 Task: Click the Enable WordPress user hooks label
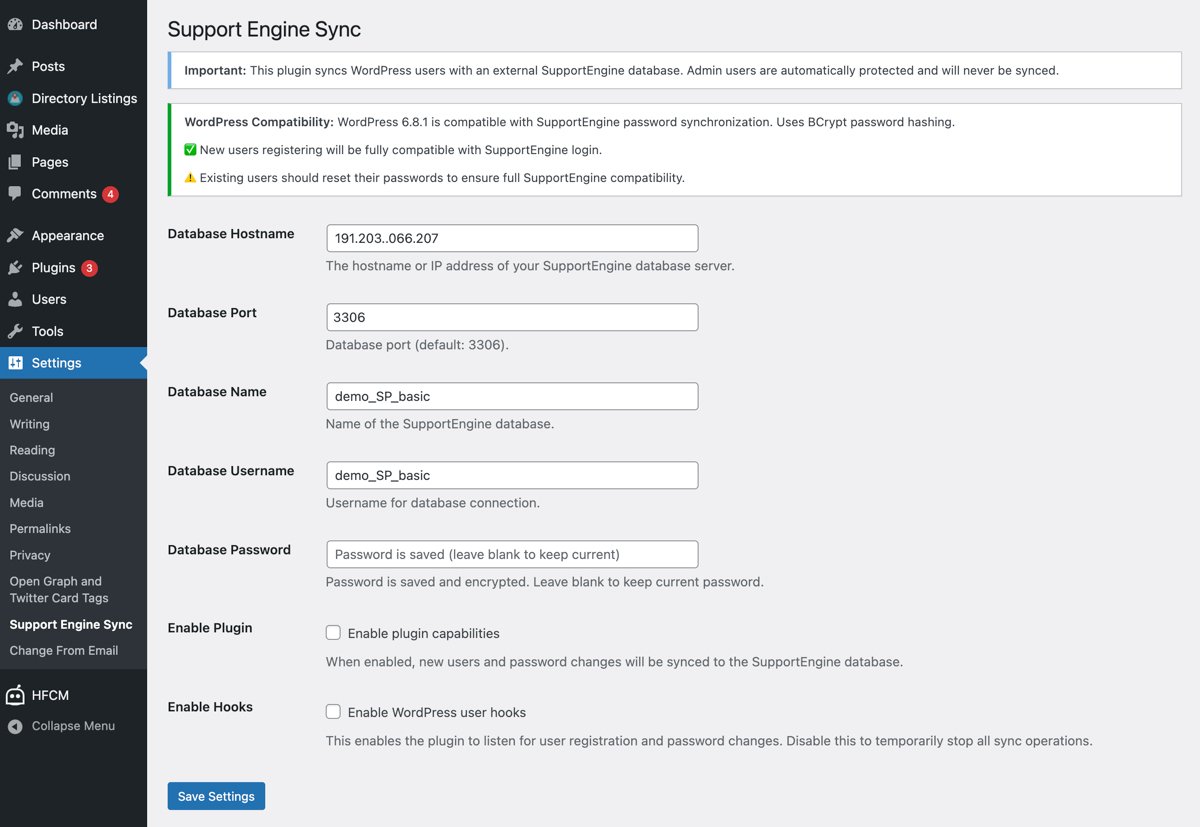pyautogui.click(x=437, y=712)
